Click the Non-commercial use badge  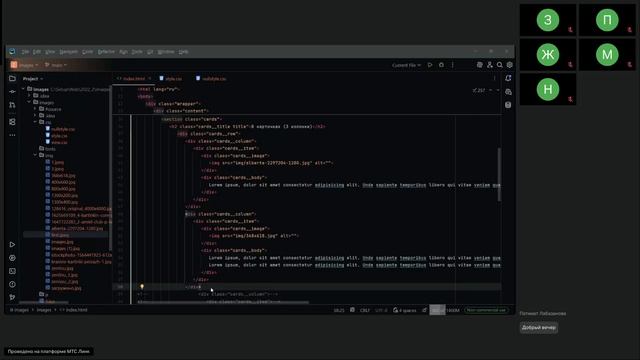point(487,310)
